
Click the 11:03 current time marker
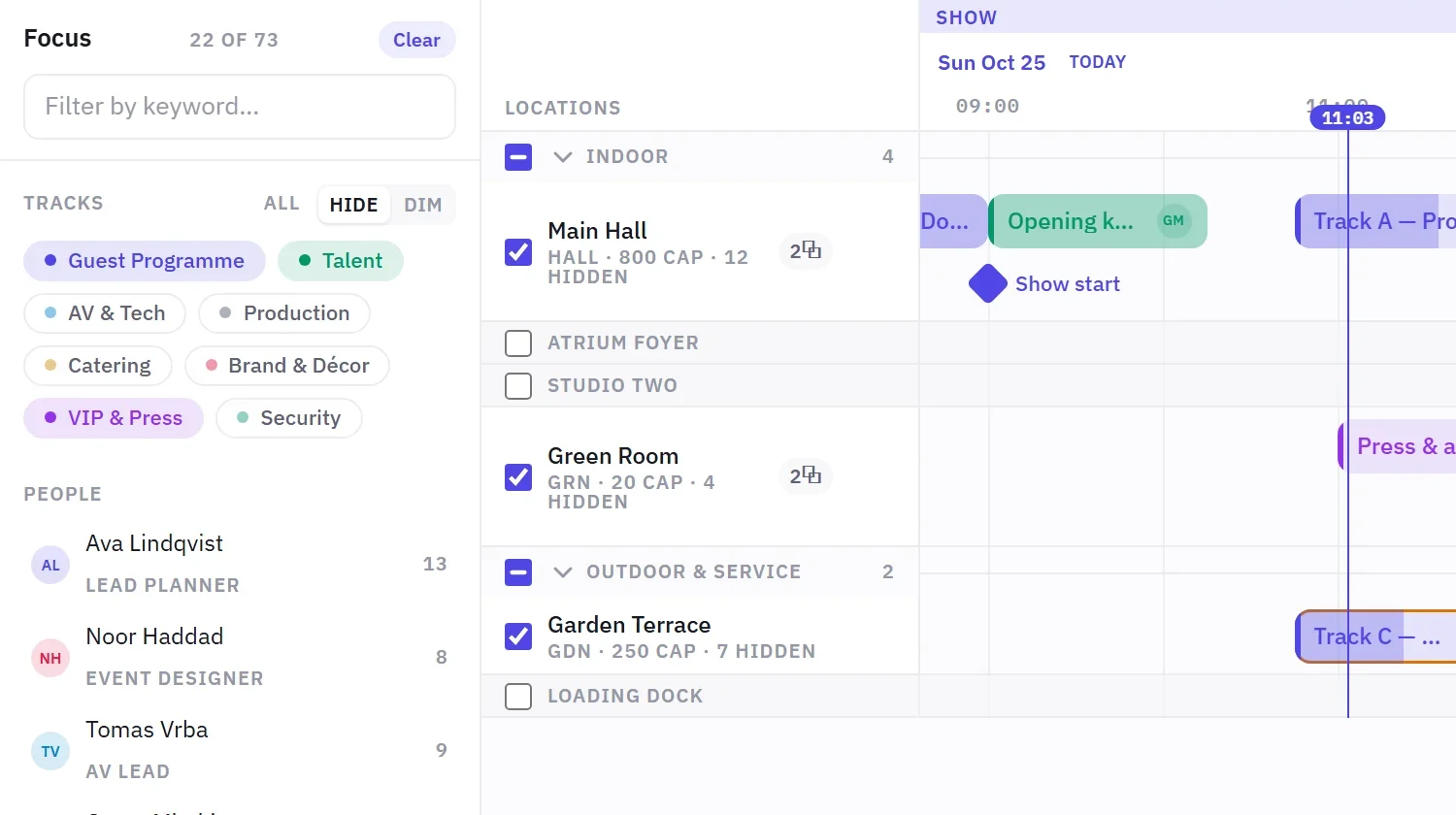[x=1347, y=118]
